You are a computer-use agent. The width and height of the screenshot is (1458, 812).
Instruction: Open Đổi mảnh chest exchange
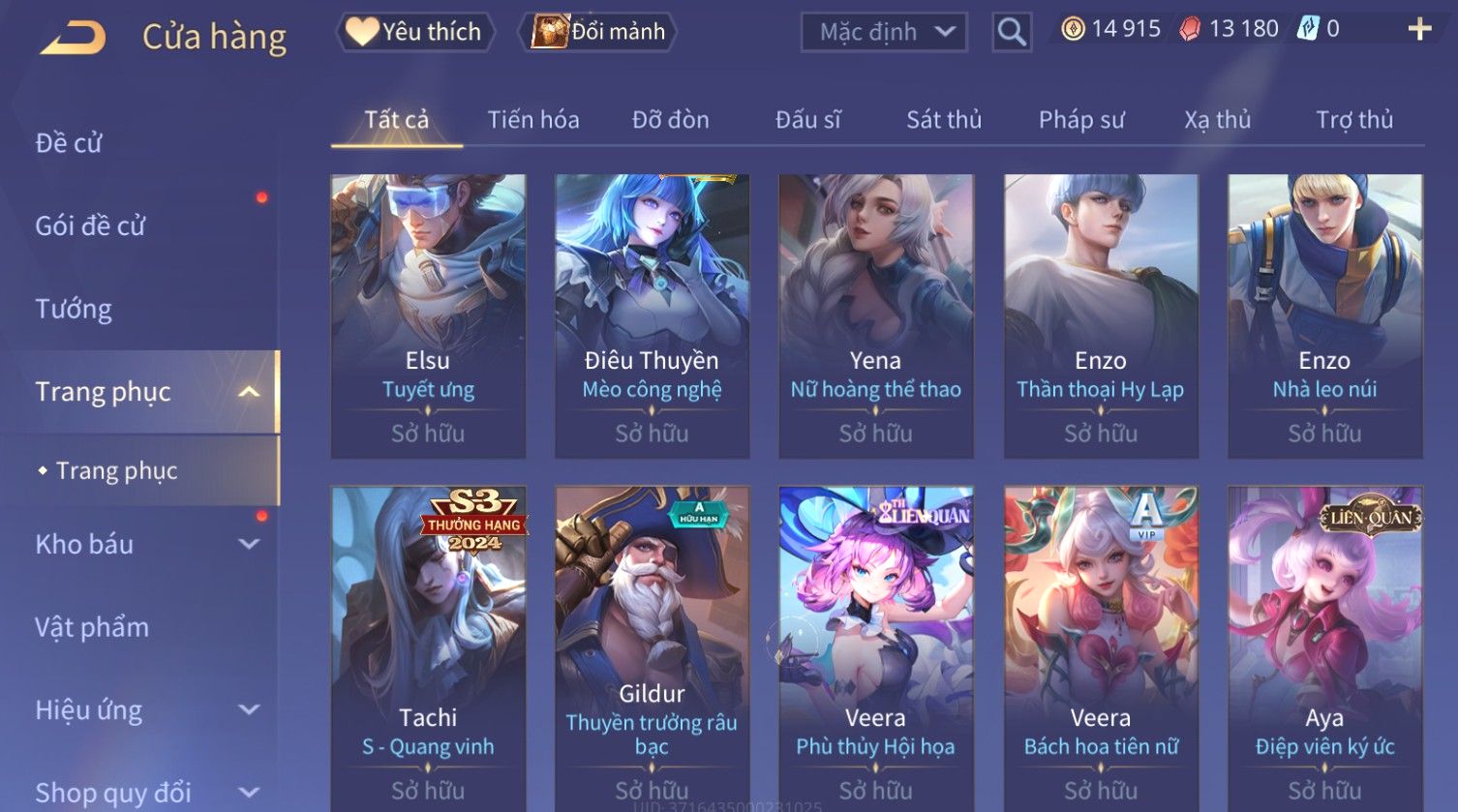pyautogui.click(x=598, y=32)
